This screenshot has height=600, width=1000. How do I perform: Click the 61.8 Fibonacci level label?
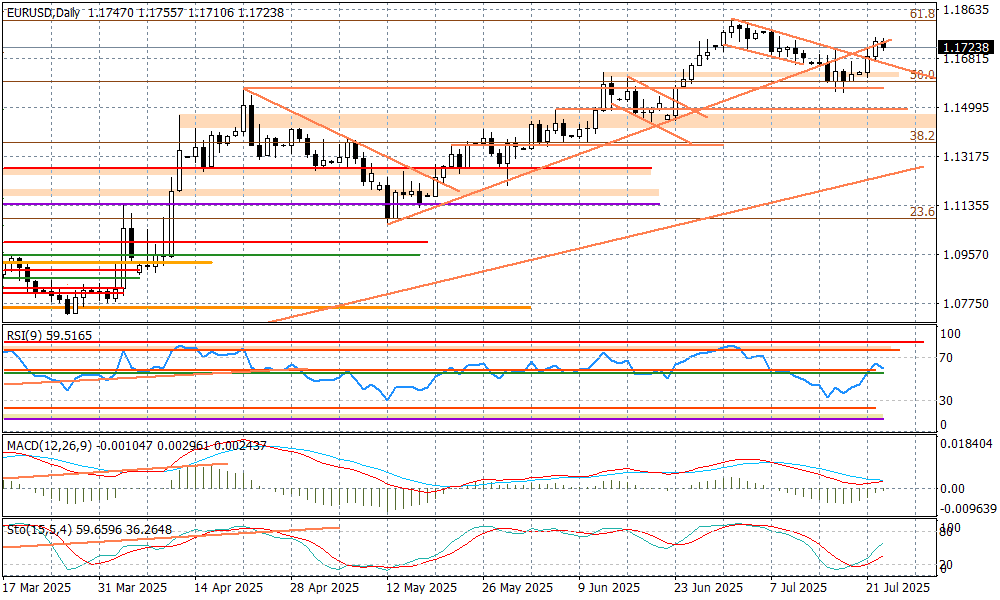tap(922, 13)
